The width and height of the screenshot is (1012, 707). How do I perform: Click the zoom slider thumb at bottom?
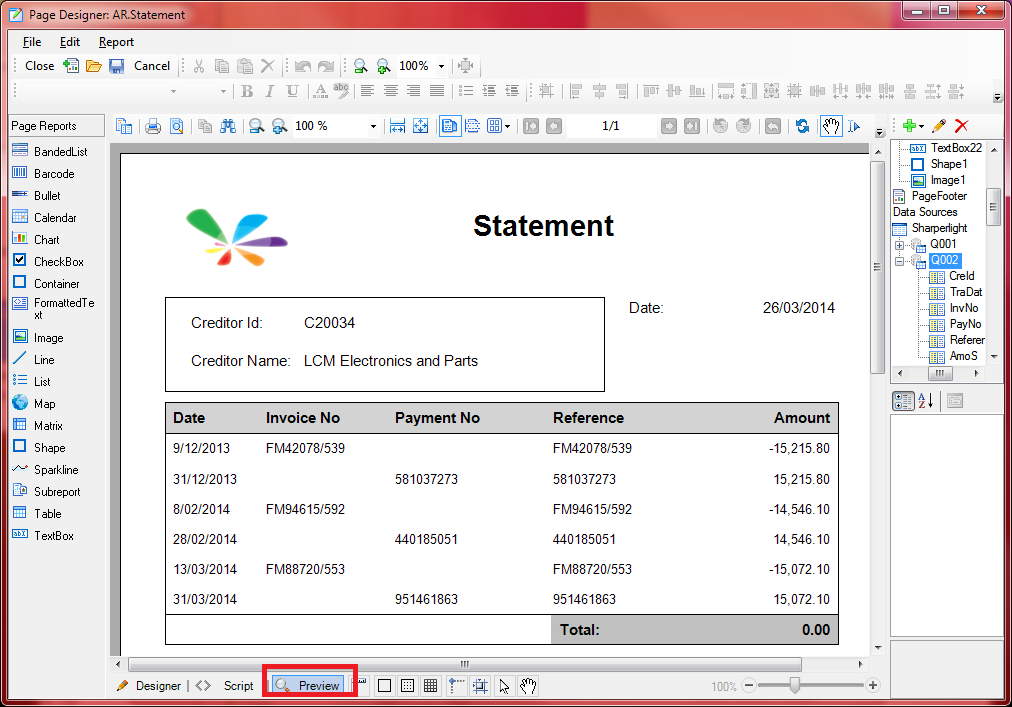coord(794,685)
